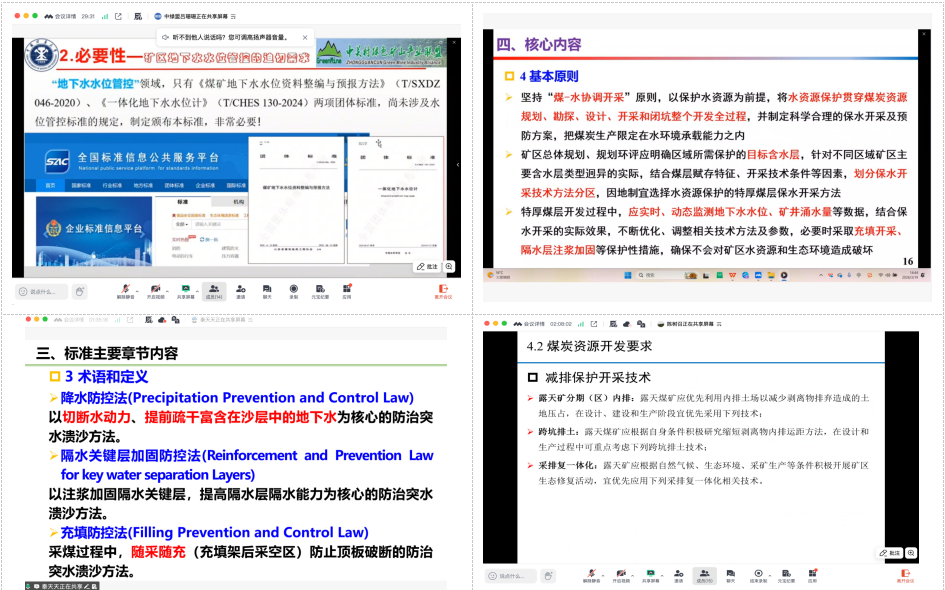Image resolution: width=945 pixels, height=590 pixels.
Task: Start 录制 recording in top-left meeting toolbar
Action: coord(293,290)
